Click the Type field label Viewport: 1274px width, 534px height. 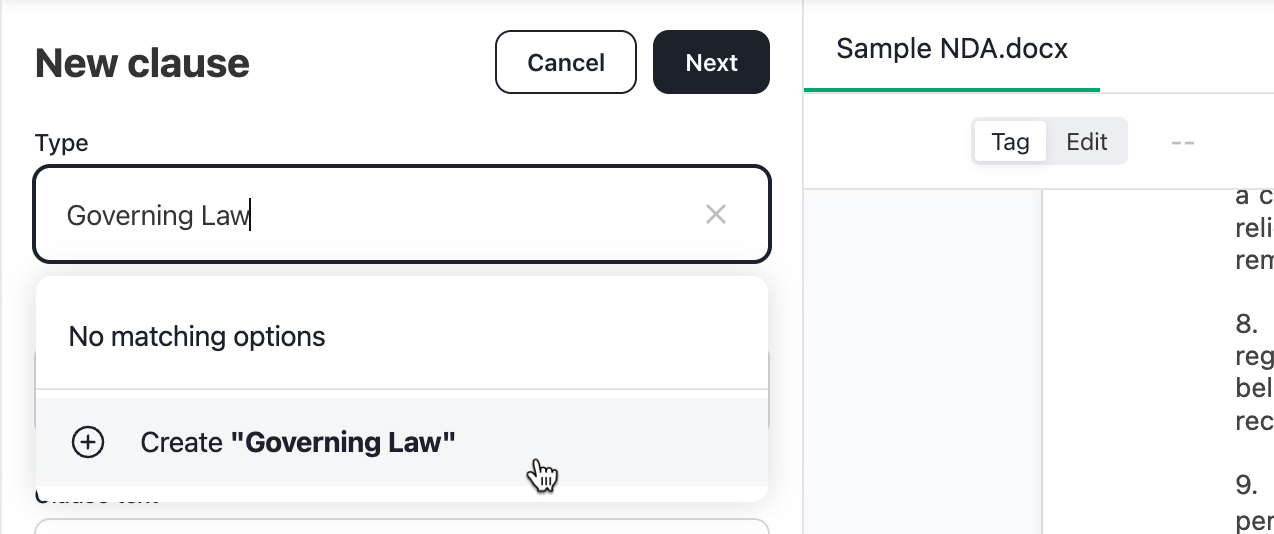tap(62, 143)
